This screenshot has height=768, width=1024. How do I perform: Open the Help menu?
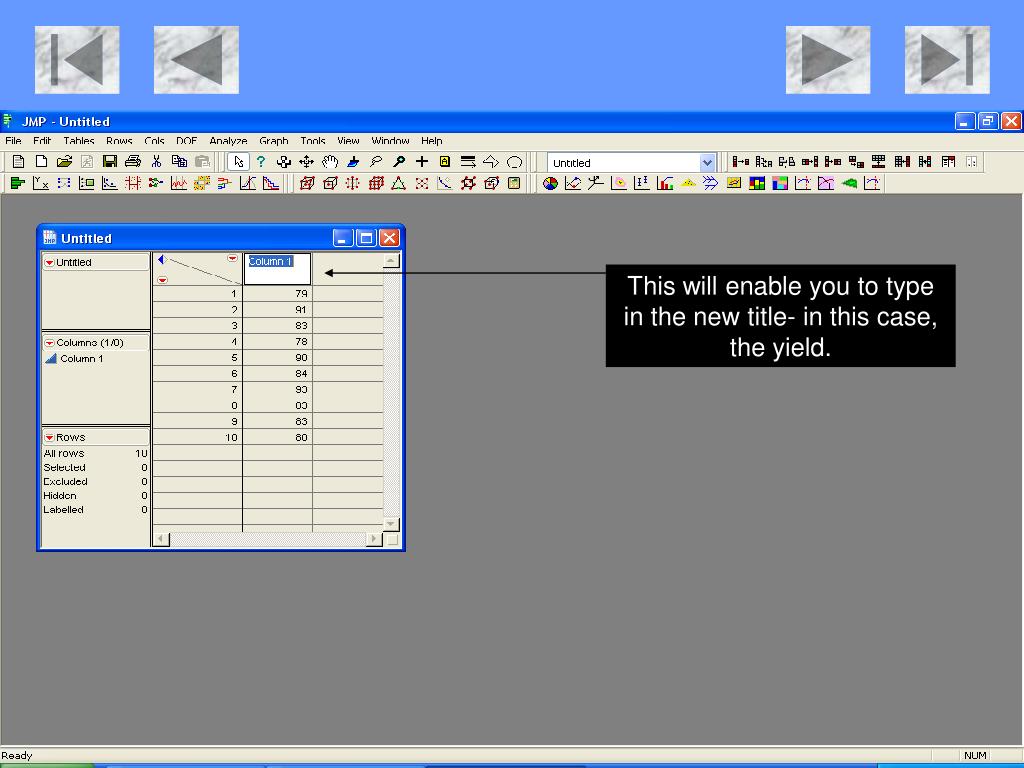[x=432, y=140]
